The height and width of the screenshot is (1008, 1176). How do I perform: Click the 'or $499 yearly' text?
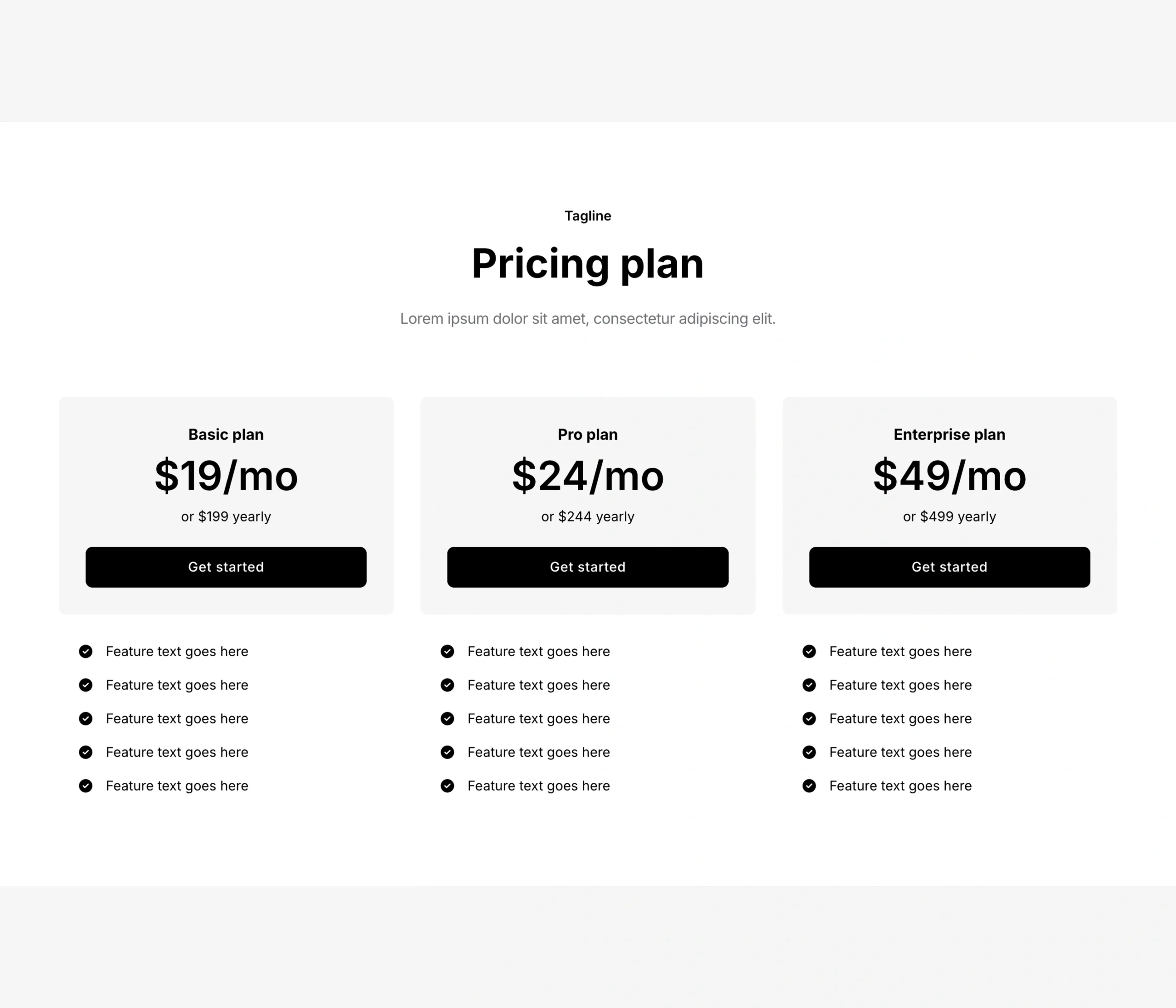pos(949,516)
